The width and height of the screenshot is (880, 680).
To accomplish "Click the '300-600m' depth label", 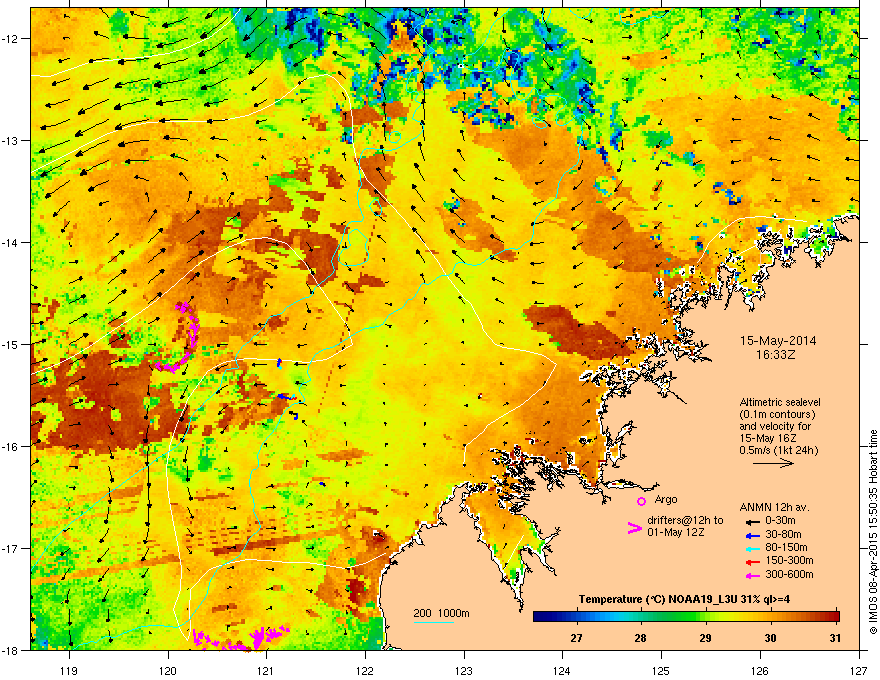I will [789, 575].
